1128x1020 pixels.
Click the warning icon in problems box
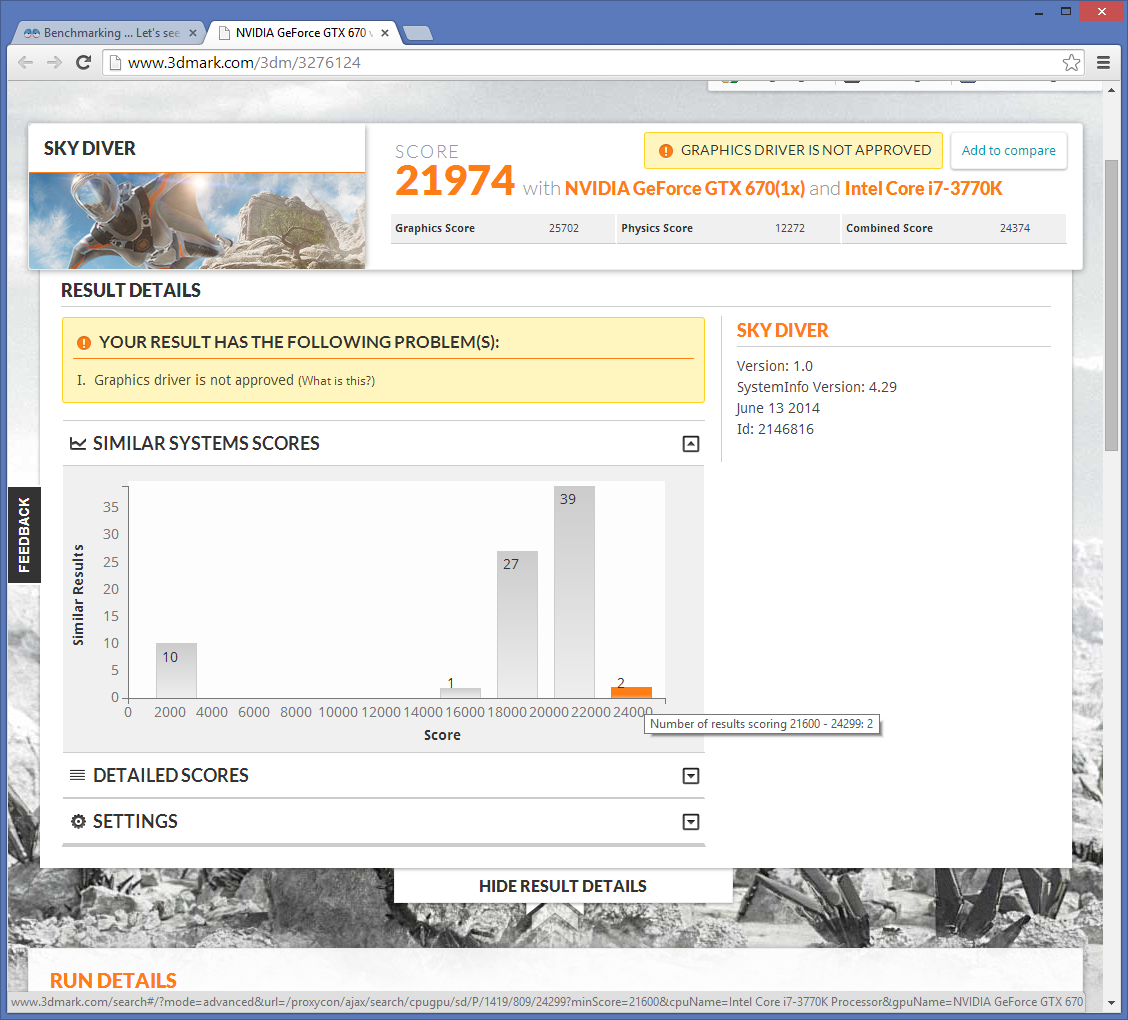click(84, 343)
